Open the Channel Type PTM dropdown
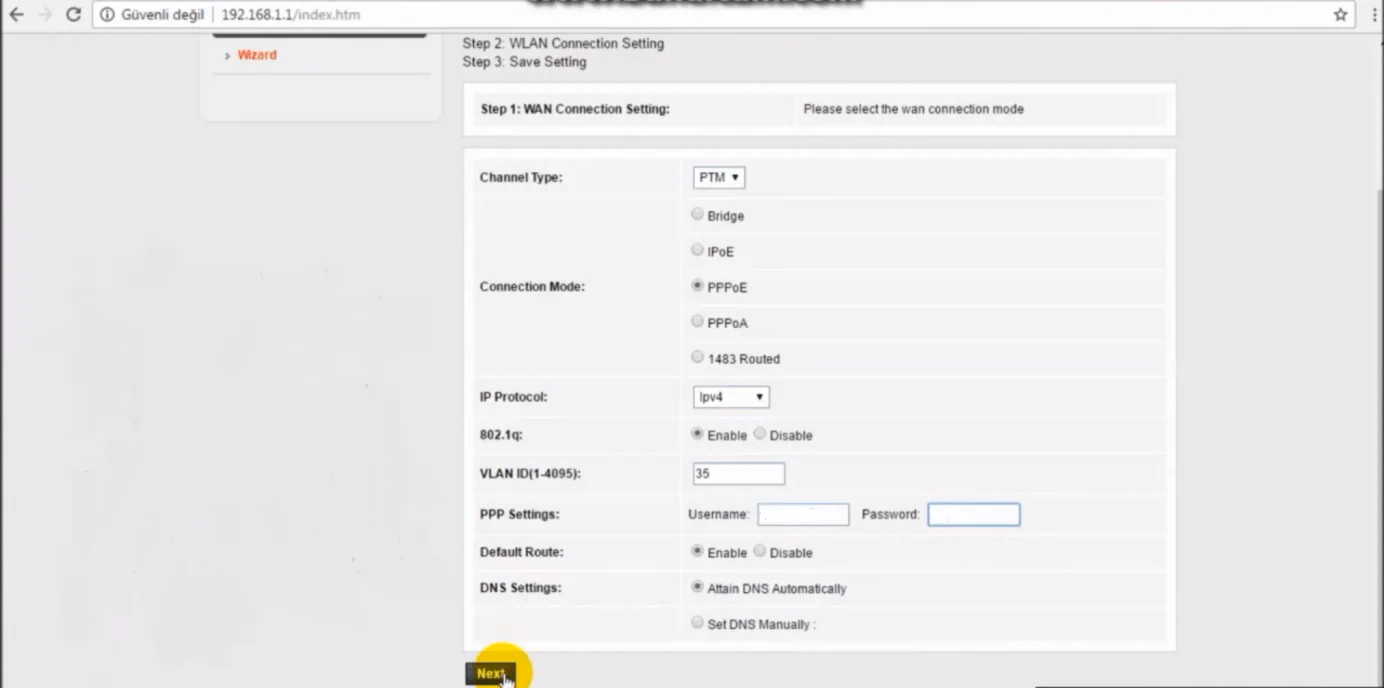This screenshot has width=1384, height=688. [x=719, y=177]
